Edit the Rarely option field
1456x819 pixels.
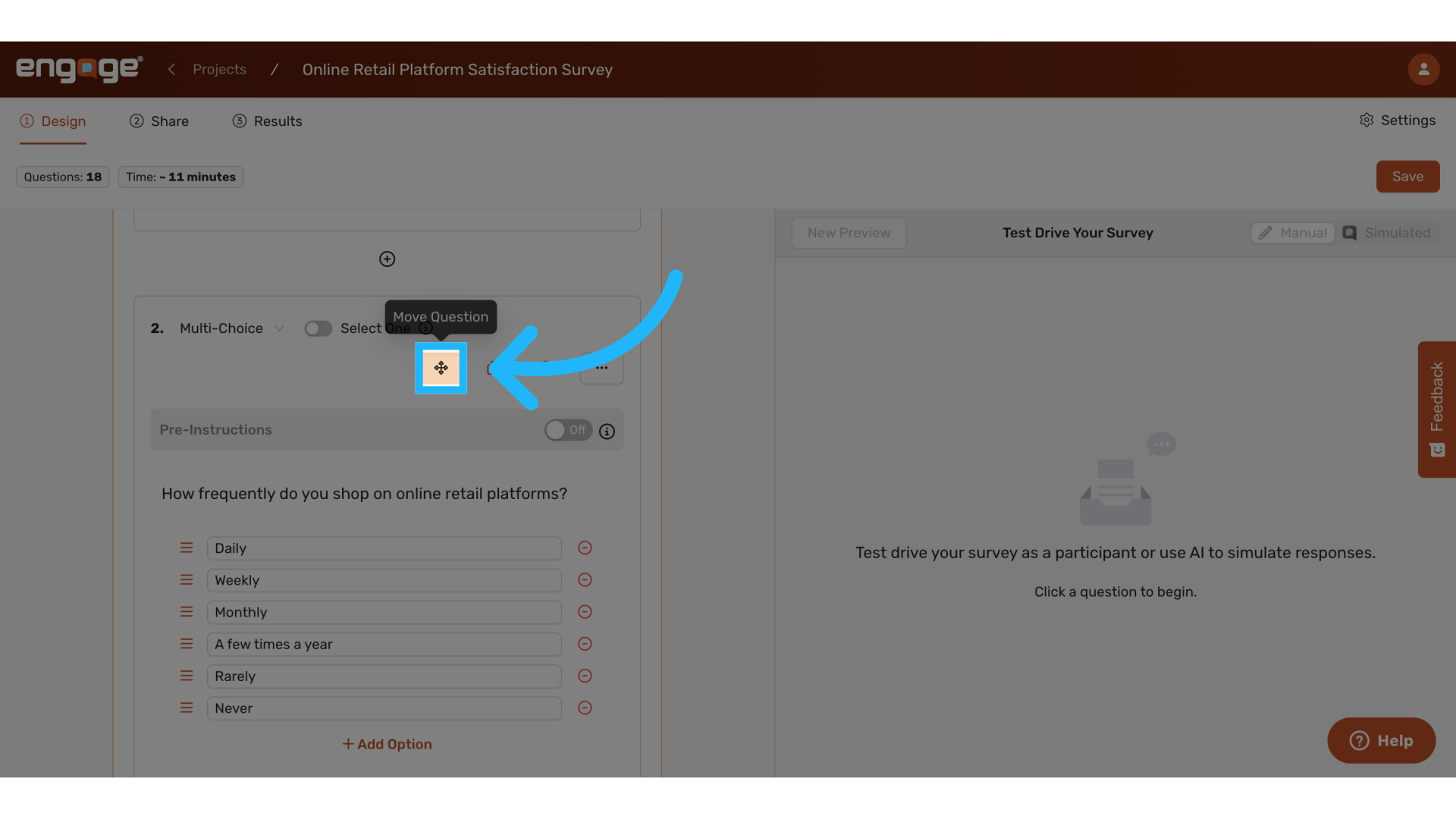(384, 676)
